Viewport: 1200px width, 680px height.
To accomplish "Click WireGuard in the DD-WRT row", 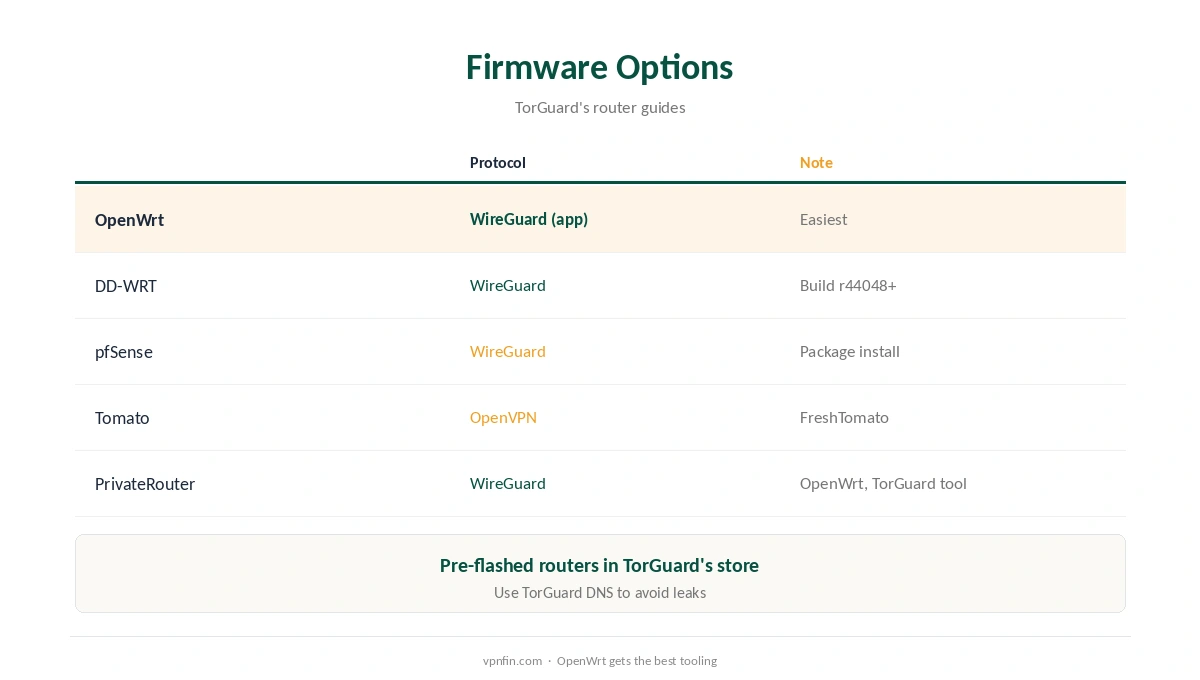I will tap(508, 285).
